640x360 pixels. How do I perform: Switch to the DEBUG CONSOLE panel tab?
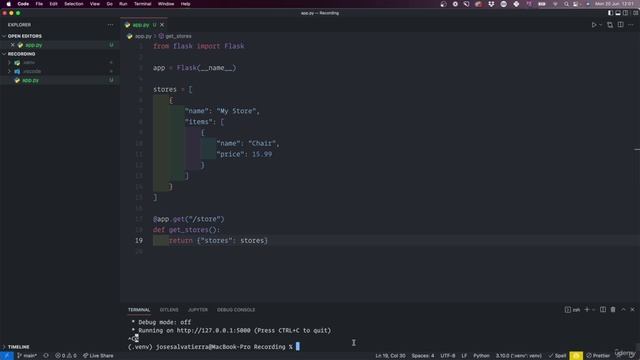pyautogui.click(x=236, y=310)
